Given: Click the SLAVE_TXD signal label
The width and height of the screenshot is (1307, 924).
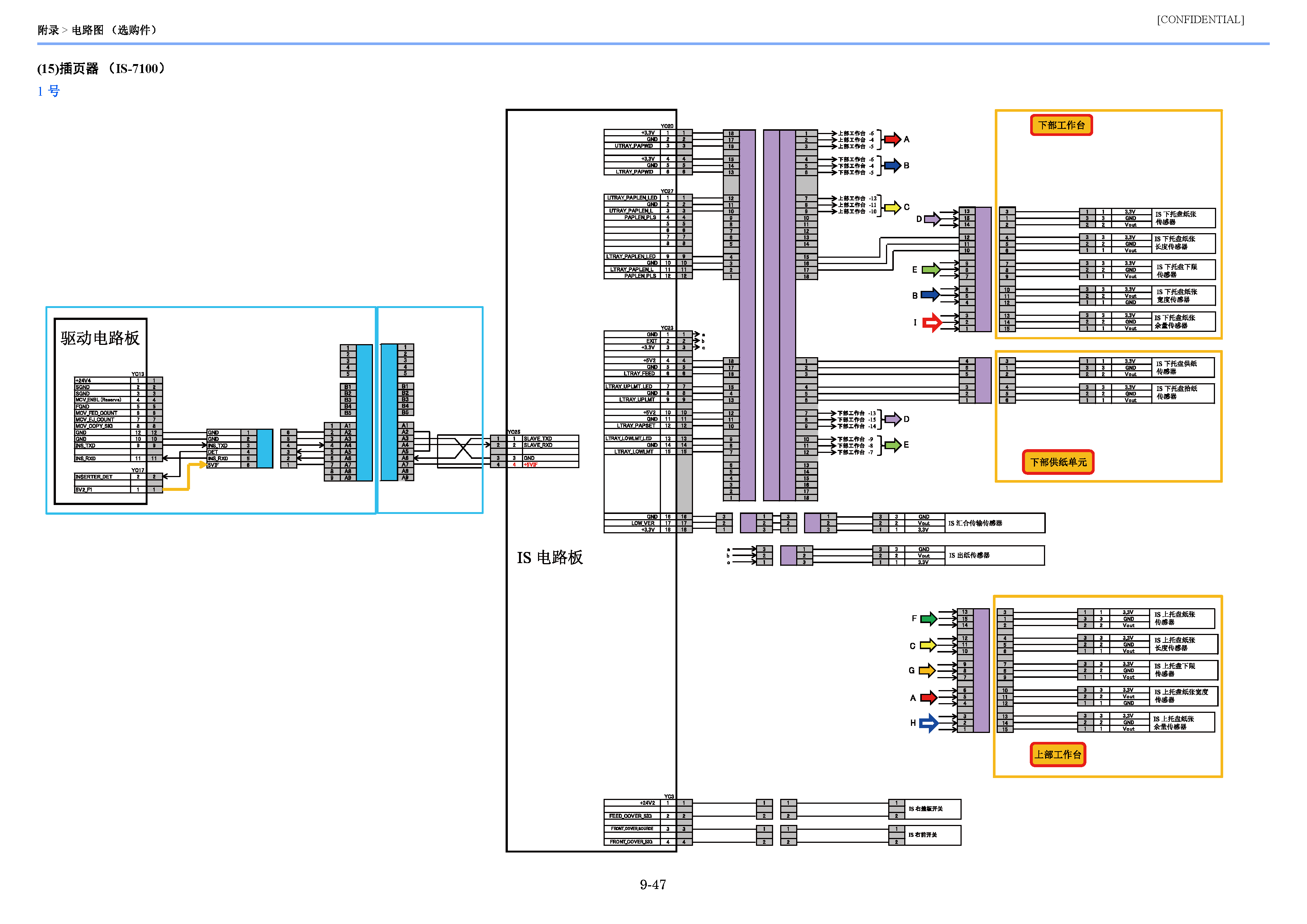Looking at the screenshot, I should pyautogui.click(x=538, y=439).
